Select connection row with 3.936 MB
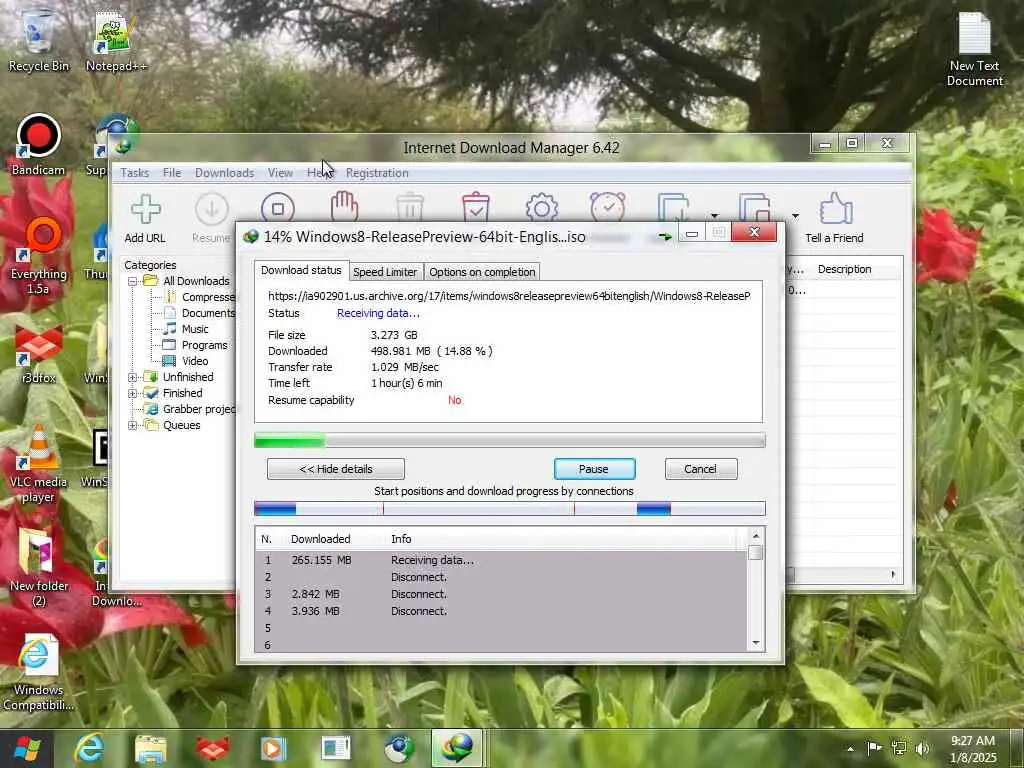 click(x=501, y=611)
